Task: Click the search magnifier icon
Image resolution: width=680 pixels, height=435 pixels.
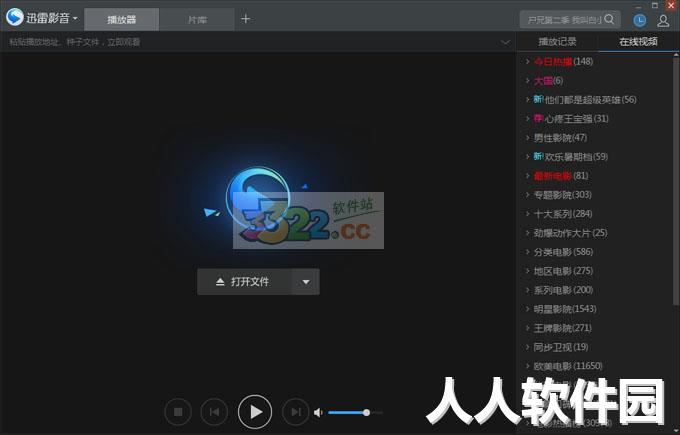Action: (609, 19)
